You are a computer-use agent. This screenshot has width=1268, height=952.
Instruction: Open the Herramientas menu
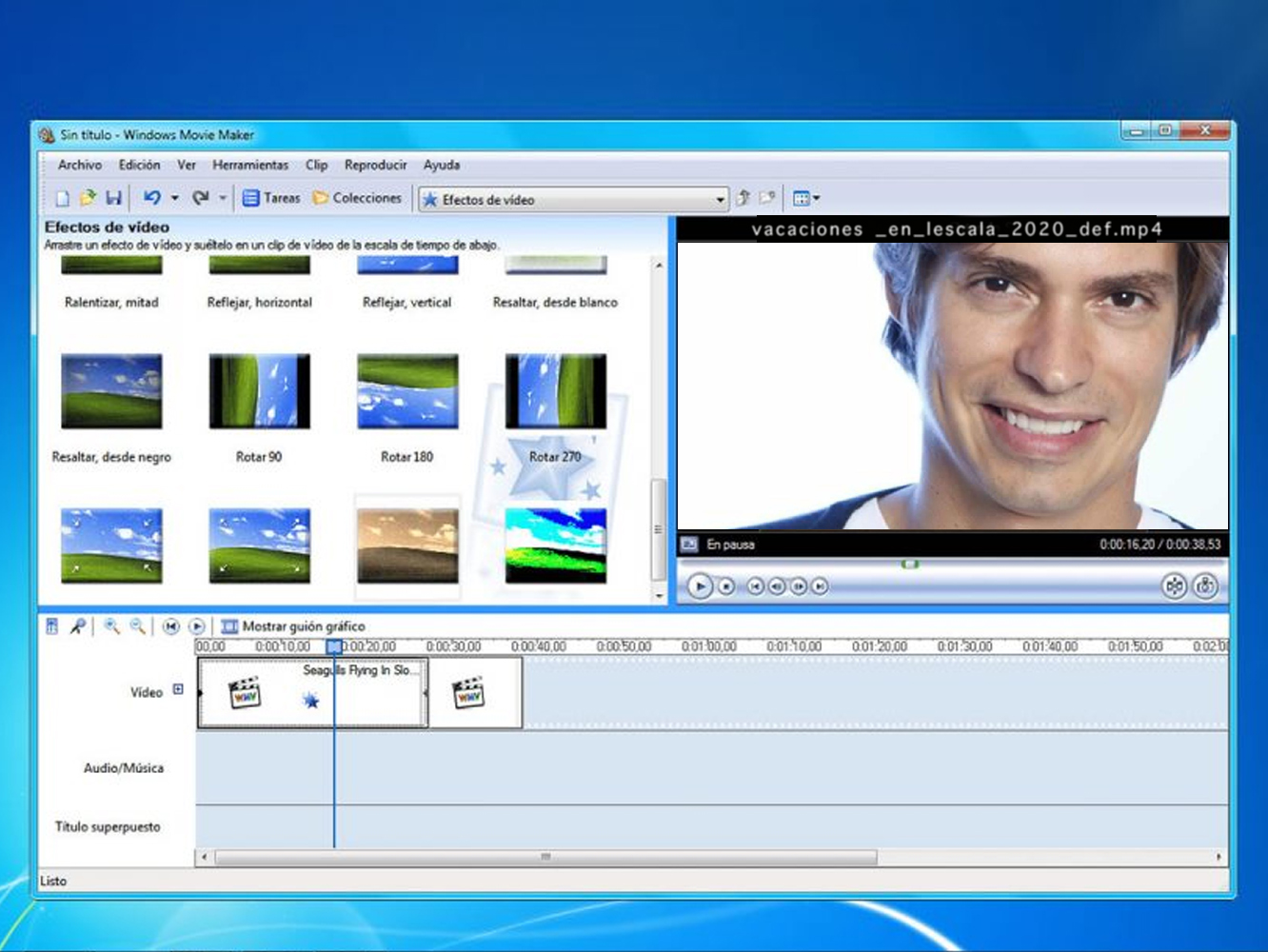[x=250, y=165]
